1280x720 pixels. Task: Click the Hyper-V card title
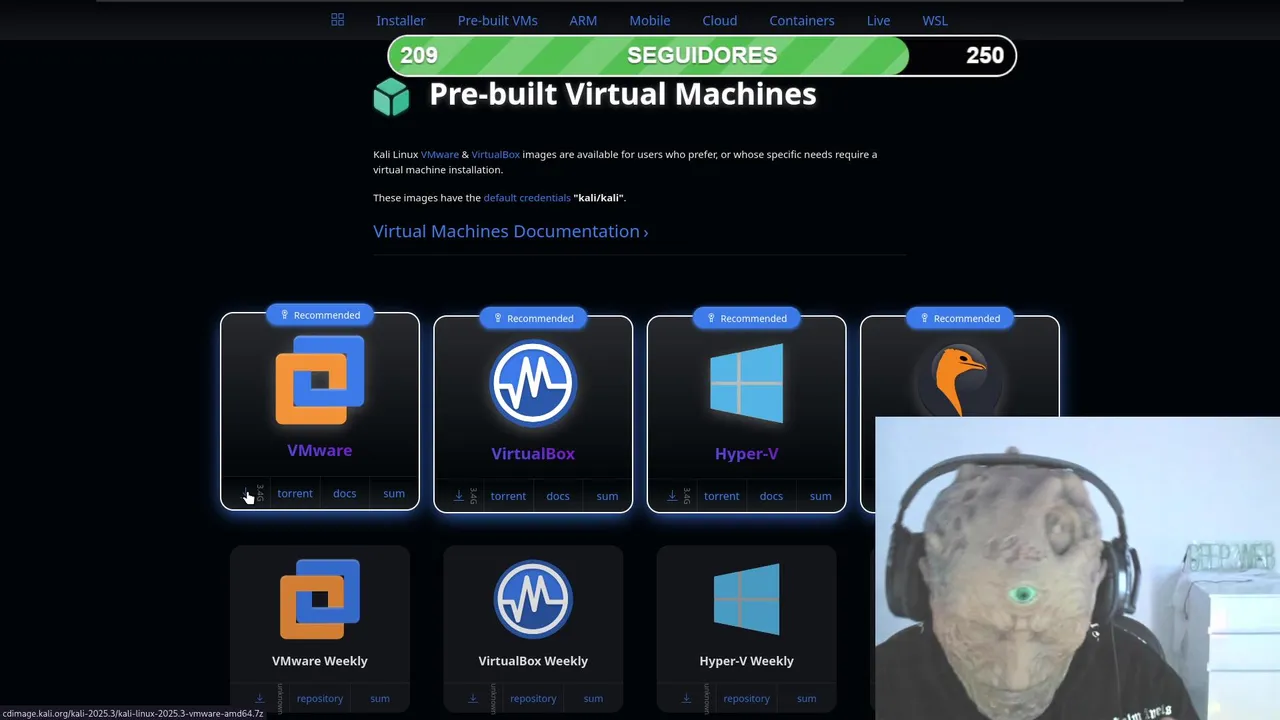coord(747,453)
